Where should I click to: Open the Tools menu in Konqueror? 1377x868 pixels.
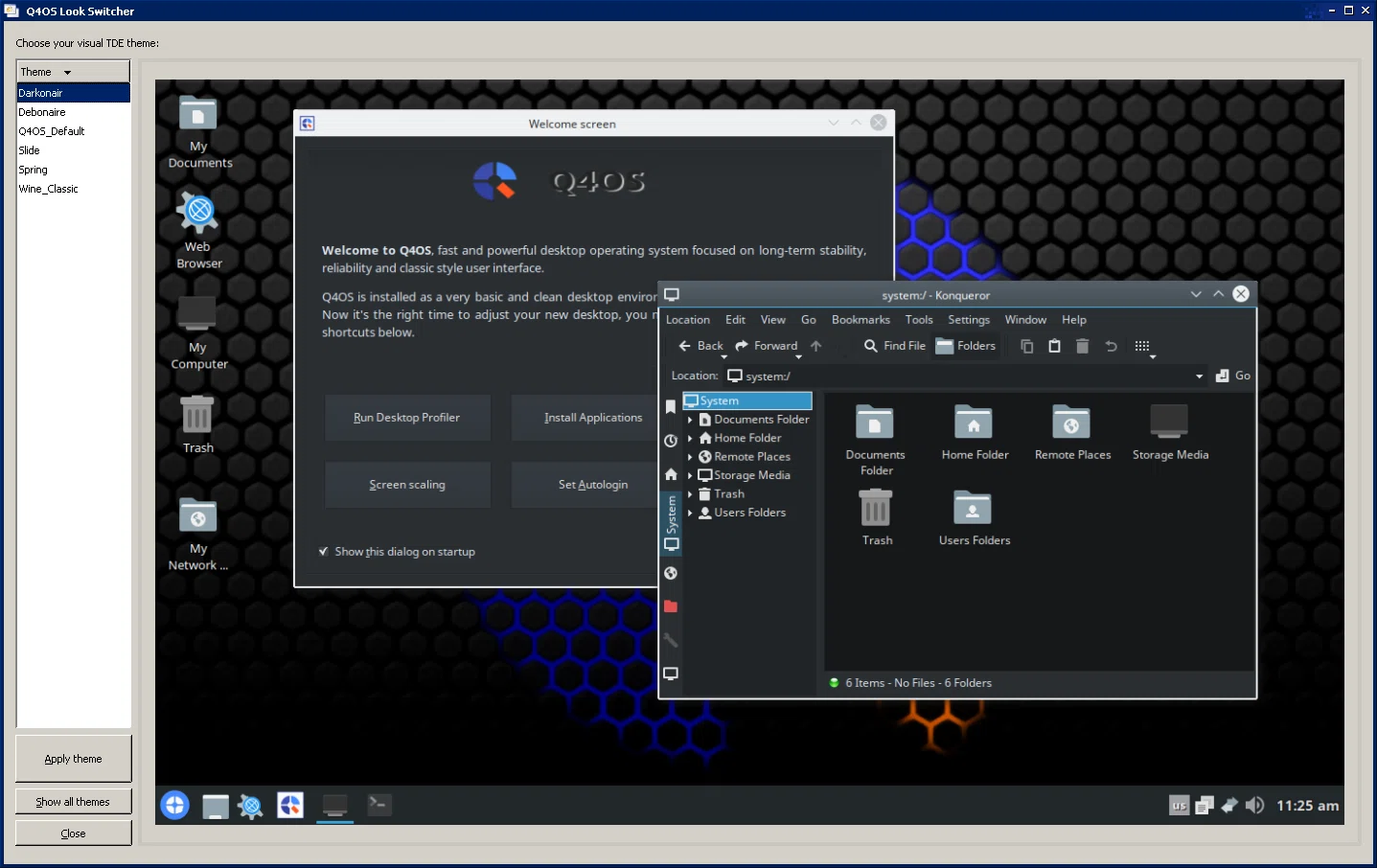(919, 320)
